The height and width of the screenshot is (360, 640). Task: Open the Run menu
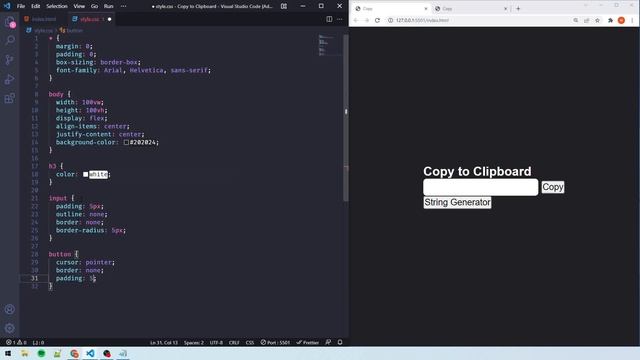point(109,6)
